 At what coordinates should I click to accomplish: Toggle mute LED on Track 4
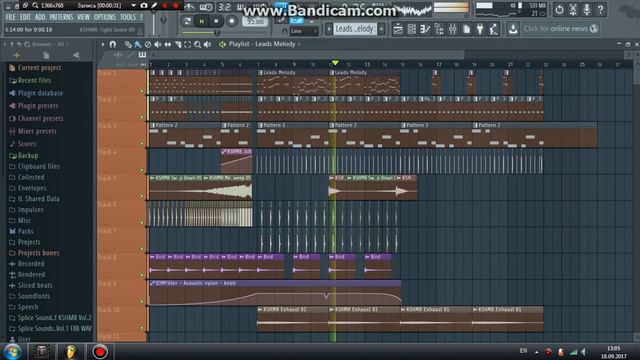tap(142, 170)
